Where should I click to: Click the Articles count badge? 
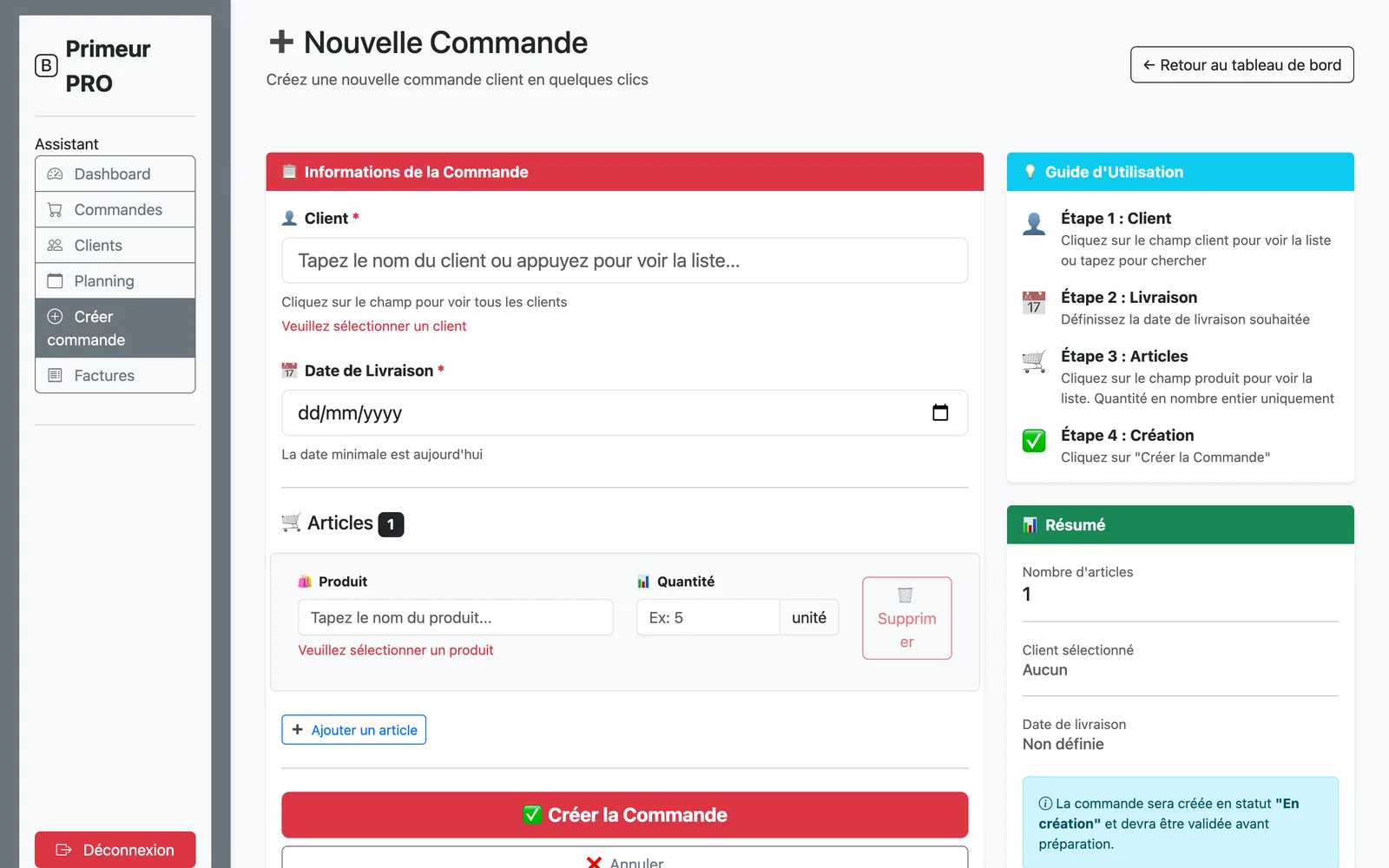point(391,524)
